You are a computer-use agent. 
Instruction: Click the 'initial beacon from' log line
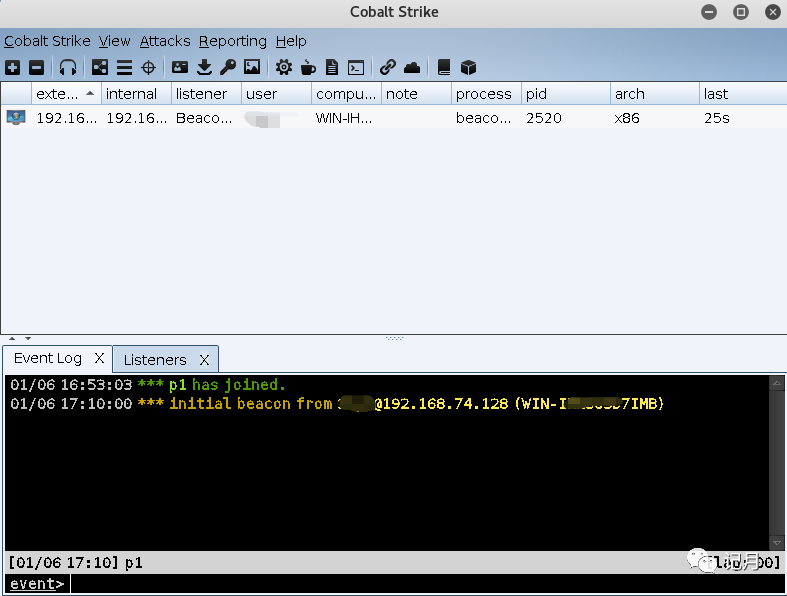337,404
